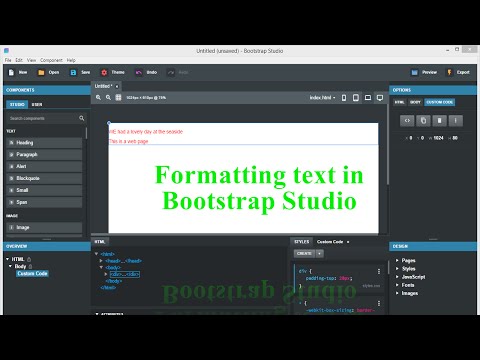Open the Theme settings icon

pyautogui.click(x=104, y=72)
